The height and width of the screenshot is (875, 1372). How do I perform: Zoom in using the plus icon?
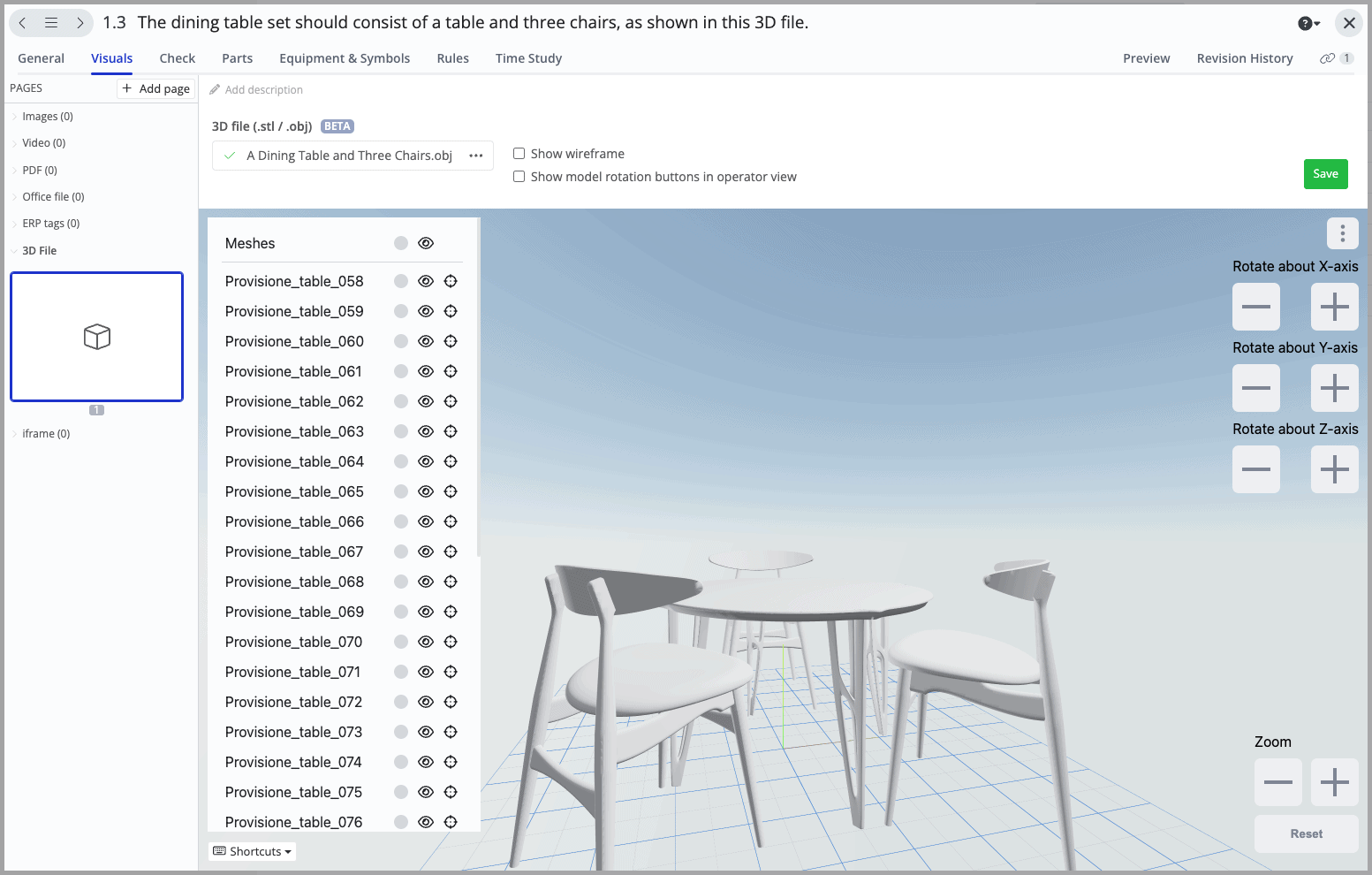pyautogui.click(x=1334, y=781)
